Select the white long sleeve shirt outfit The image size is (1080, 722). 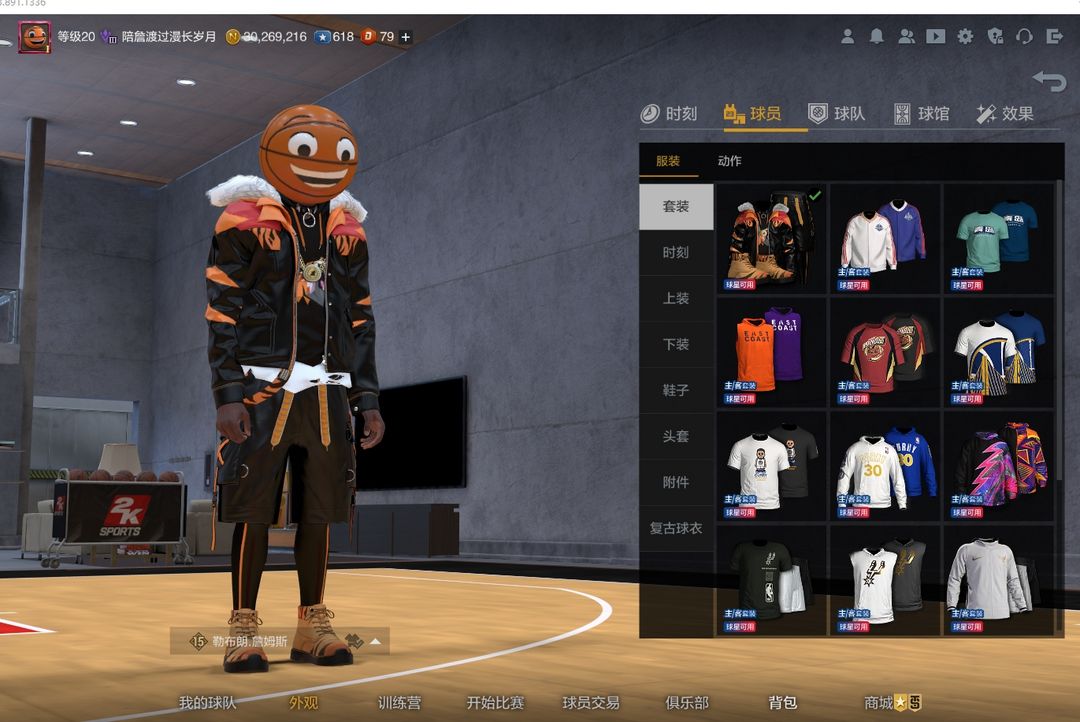point(999,580)
